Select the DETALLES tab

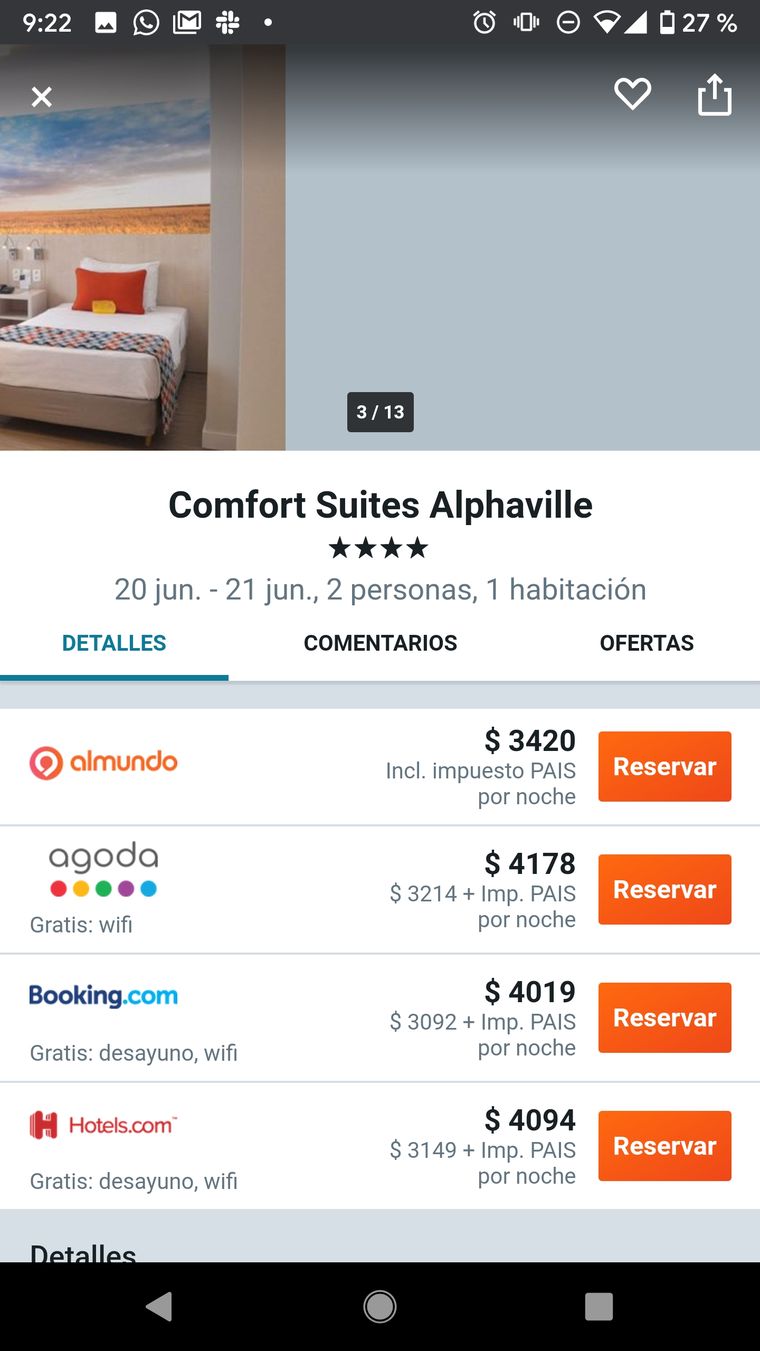[114, 643]
